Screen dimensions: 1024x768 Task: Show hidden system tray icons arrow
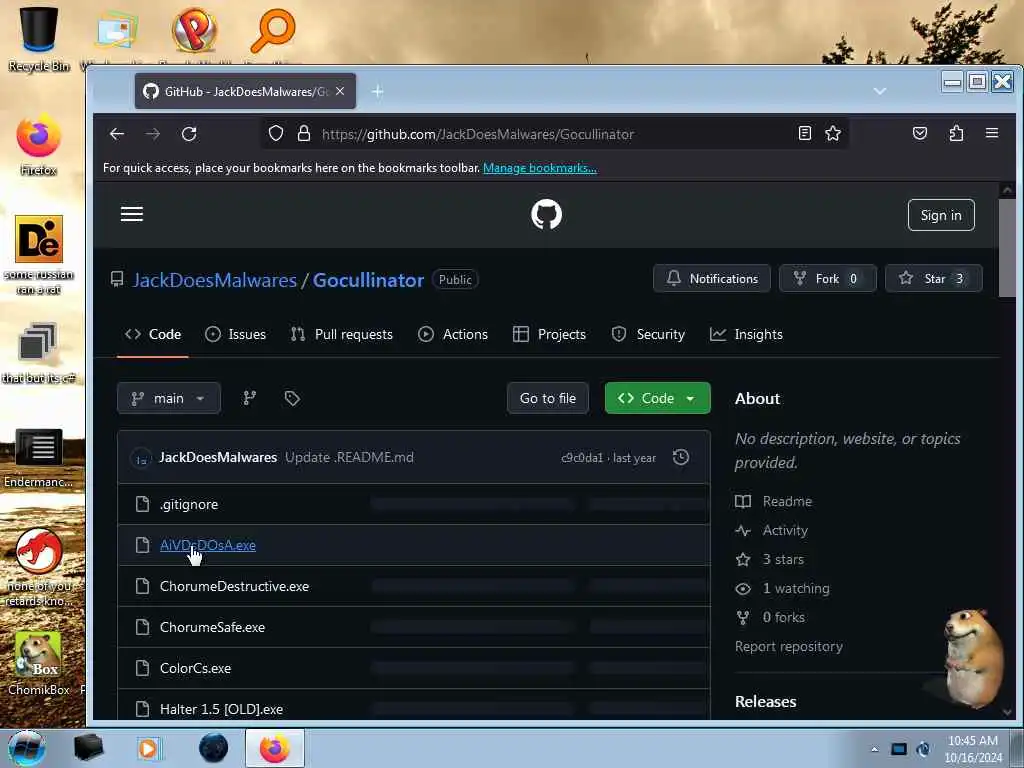pyautogui.click(x=874, y=749)
